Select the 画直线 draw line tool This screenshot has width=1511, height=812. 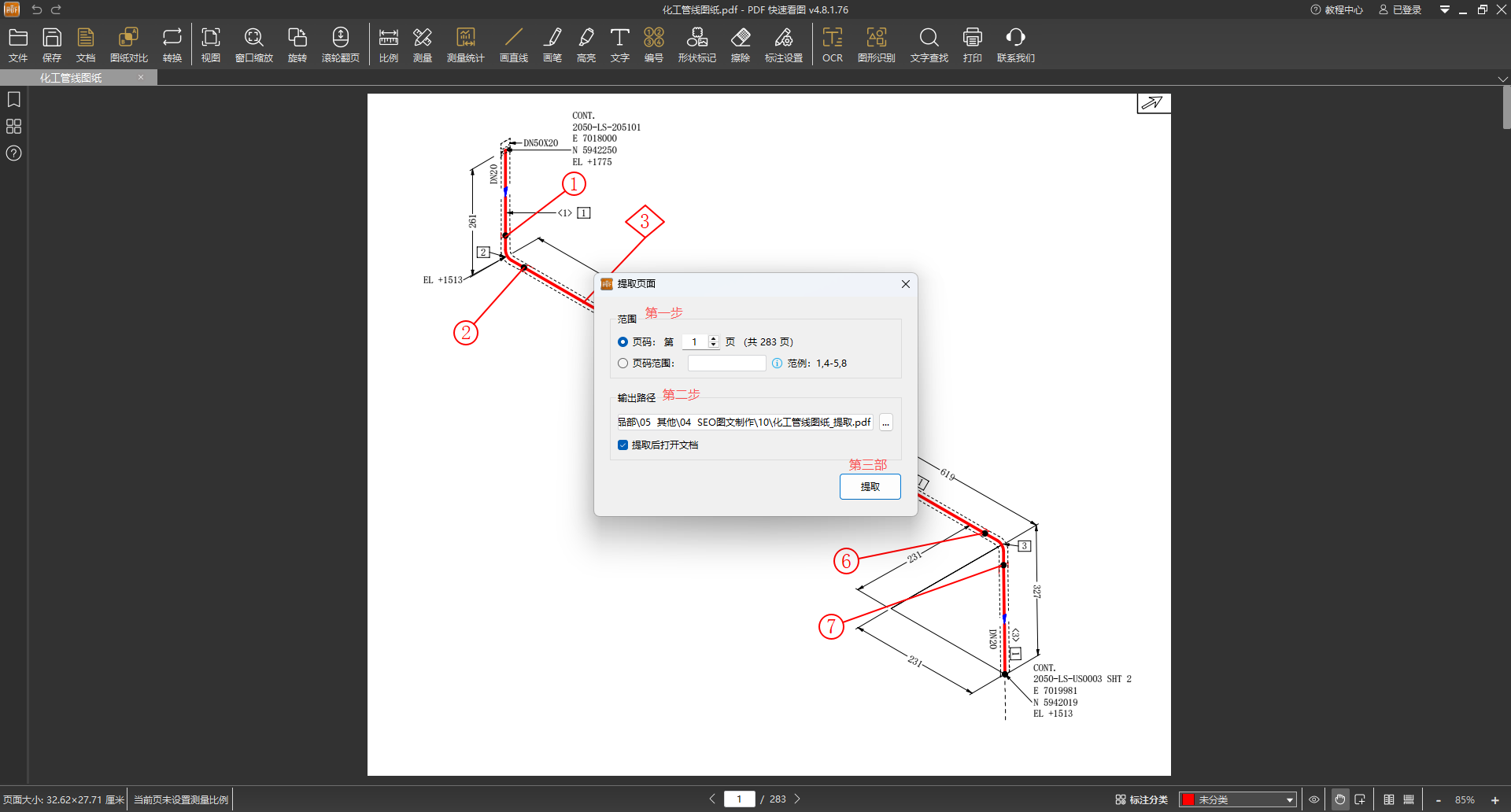click(x=513, y=45)
